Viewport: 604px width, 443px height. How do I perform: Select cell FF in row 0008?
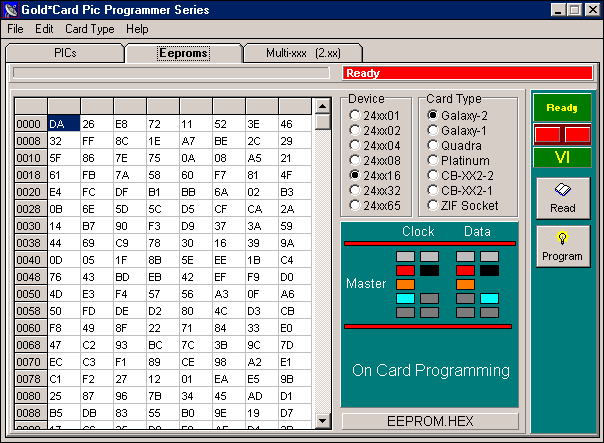[x=97, y=141]
